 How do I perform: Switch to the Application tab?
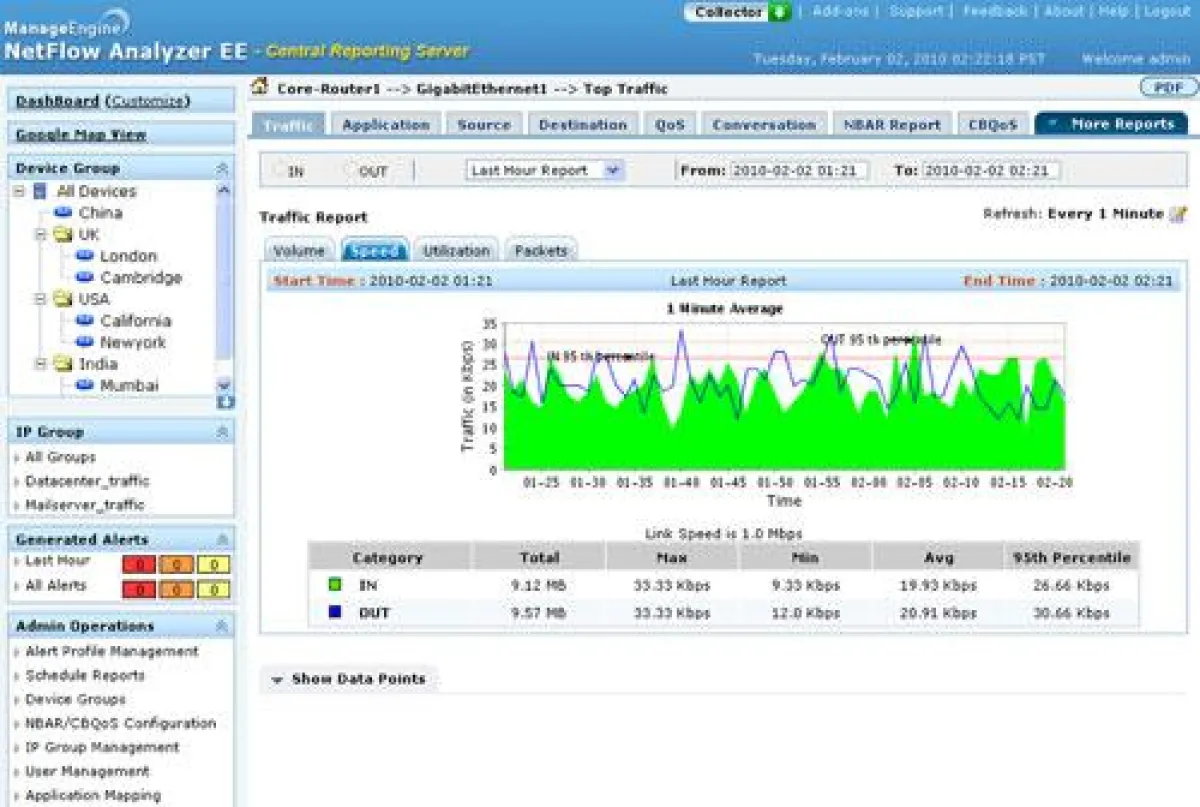[387, 123]
